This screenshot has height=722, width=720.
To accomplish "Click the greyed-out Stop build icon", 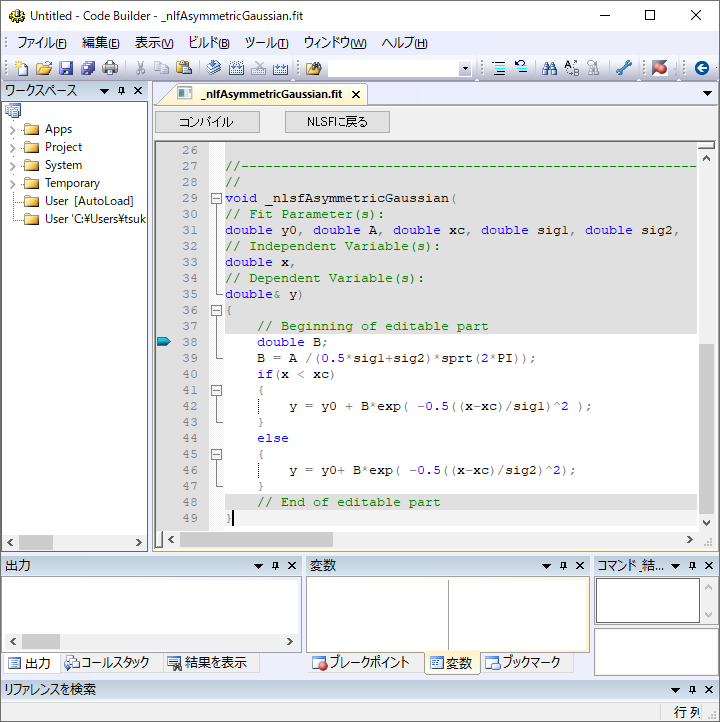I will (x=258, y=68).
